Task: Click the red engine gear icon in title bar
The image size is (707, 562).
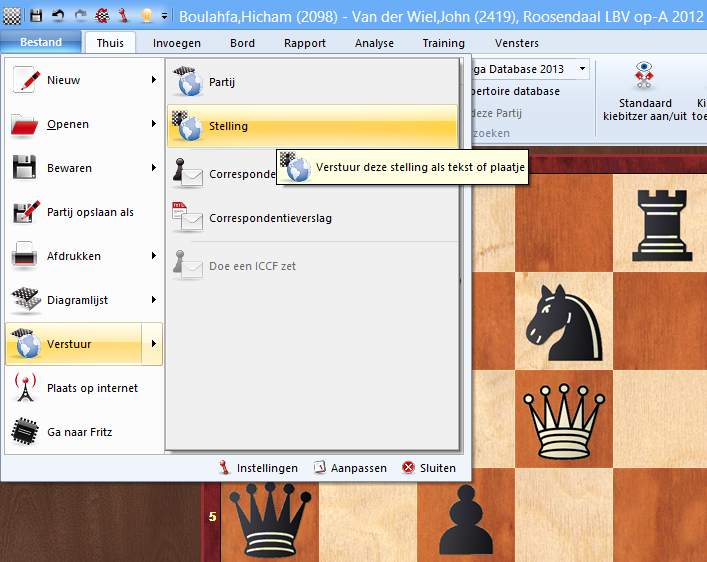Action: pos(102,16)
